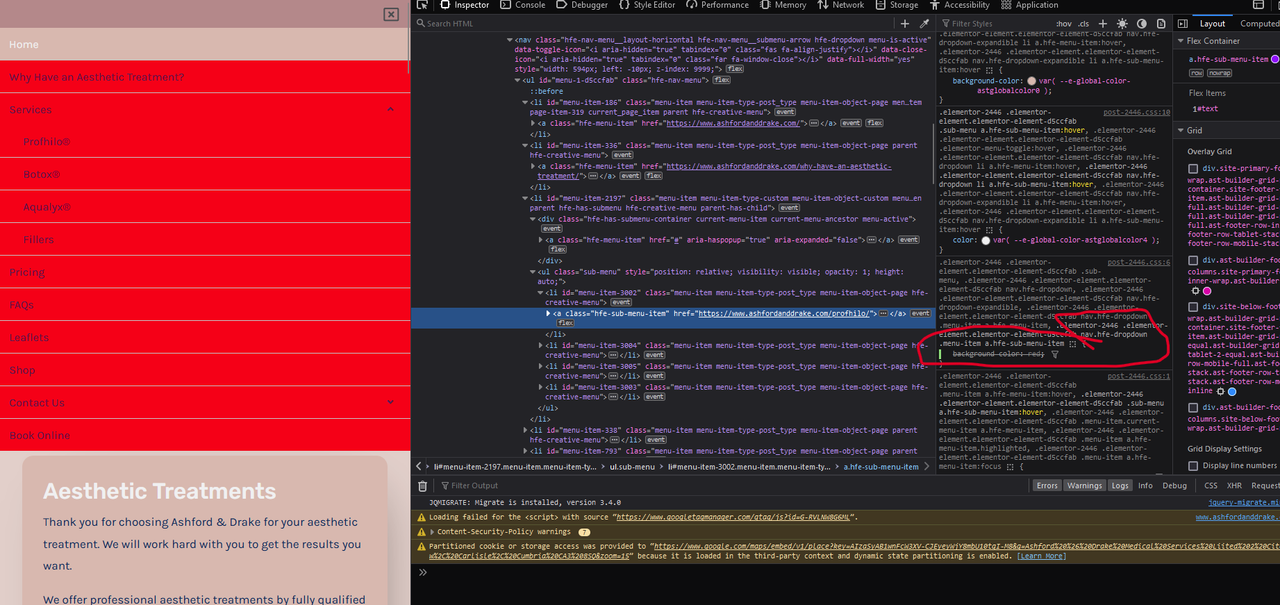Toggle print media simulation icon
Image resolution: width=1280 pixels, height=605 pixels.
tap(1160, 23)
